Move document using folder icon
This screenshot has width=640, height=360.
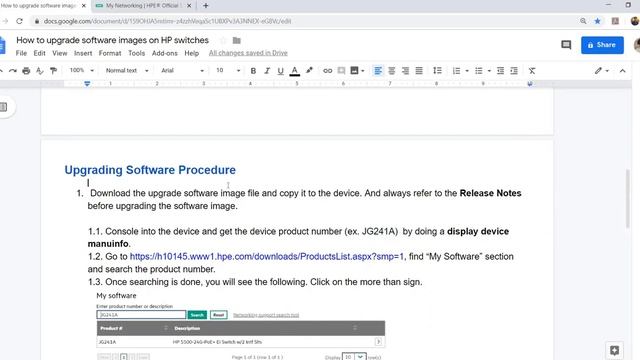tap(237, 40)
